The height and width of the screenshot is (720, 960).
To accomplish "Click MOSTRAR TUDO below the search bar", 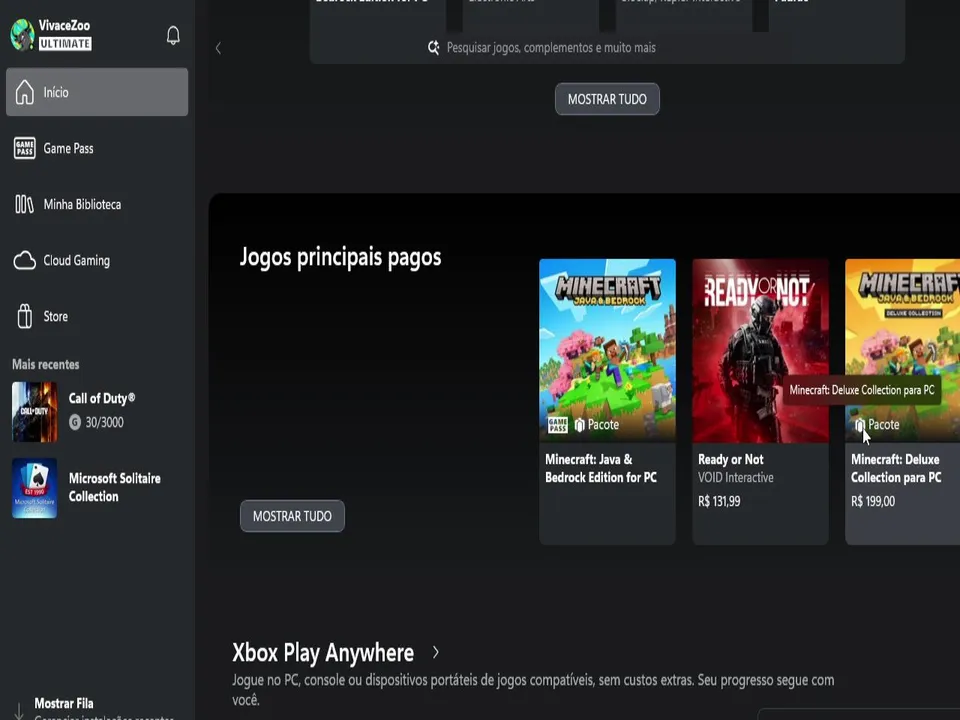I will click(x=607, y=99).
